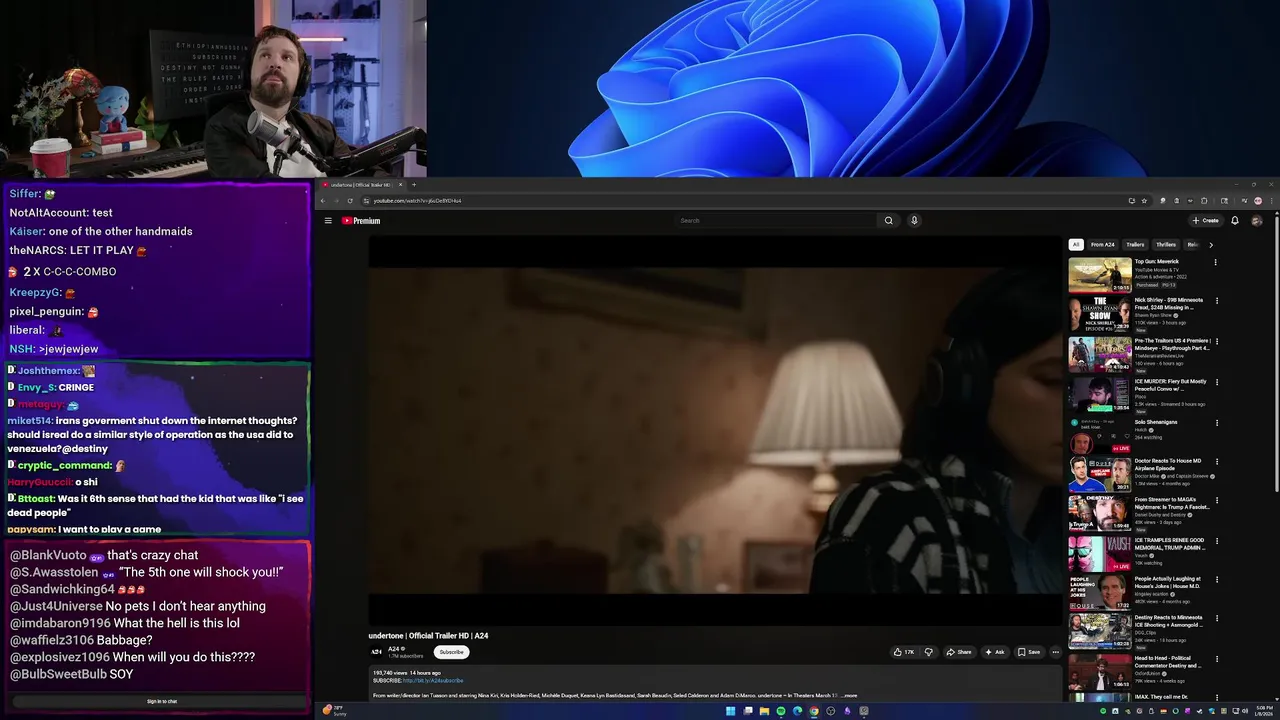The width and height of the screenshot is (1280, 720).
Task: Open options menu for Top Gun: Maverick
Action: pyautogui.click(x=1216, y=263)
